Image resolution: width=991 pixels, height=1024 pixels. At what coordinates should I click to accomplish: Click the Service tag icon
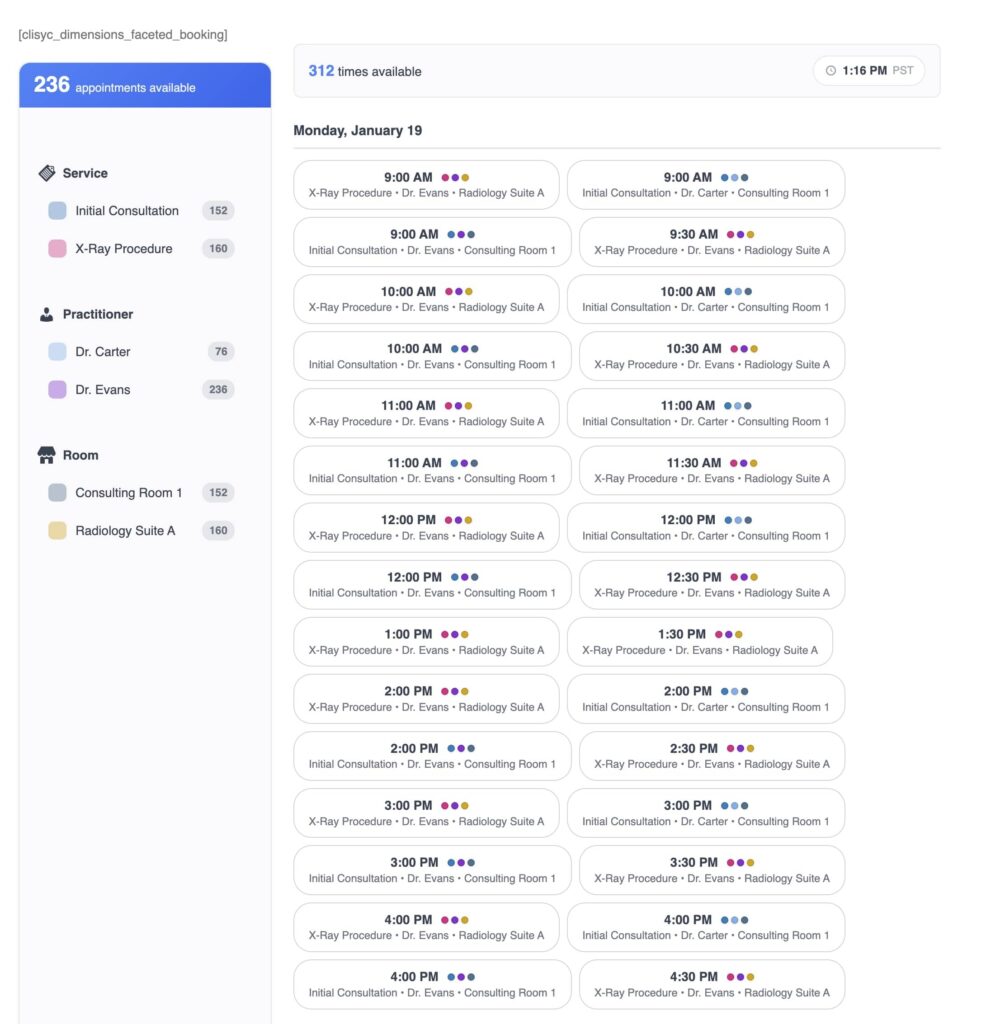click(x=47, y=173)
